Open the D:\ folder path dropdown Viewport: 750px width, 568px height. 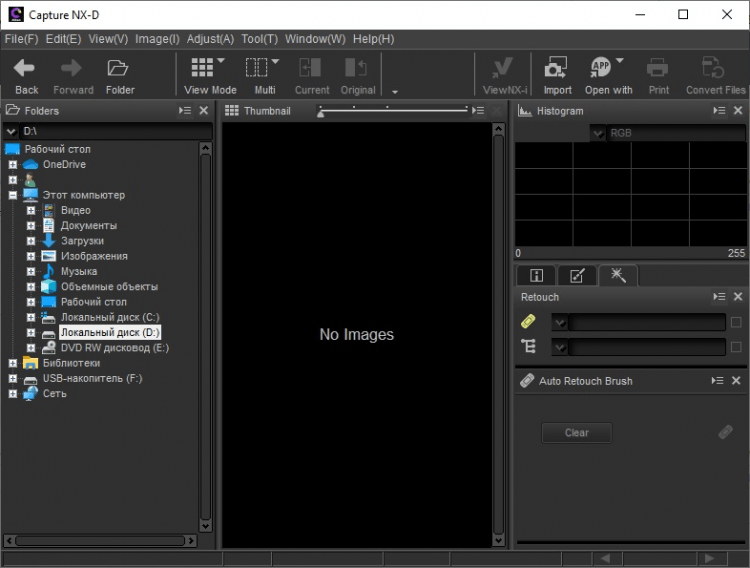pyautogui.click(x=12, y=131)
